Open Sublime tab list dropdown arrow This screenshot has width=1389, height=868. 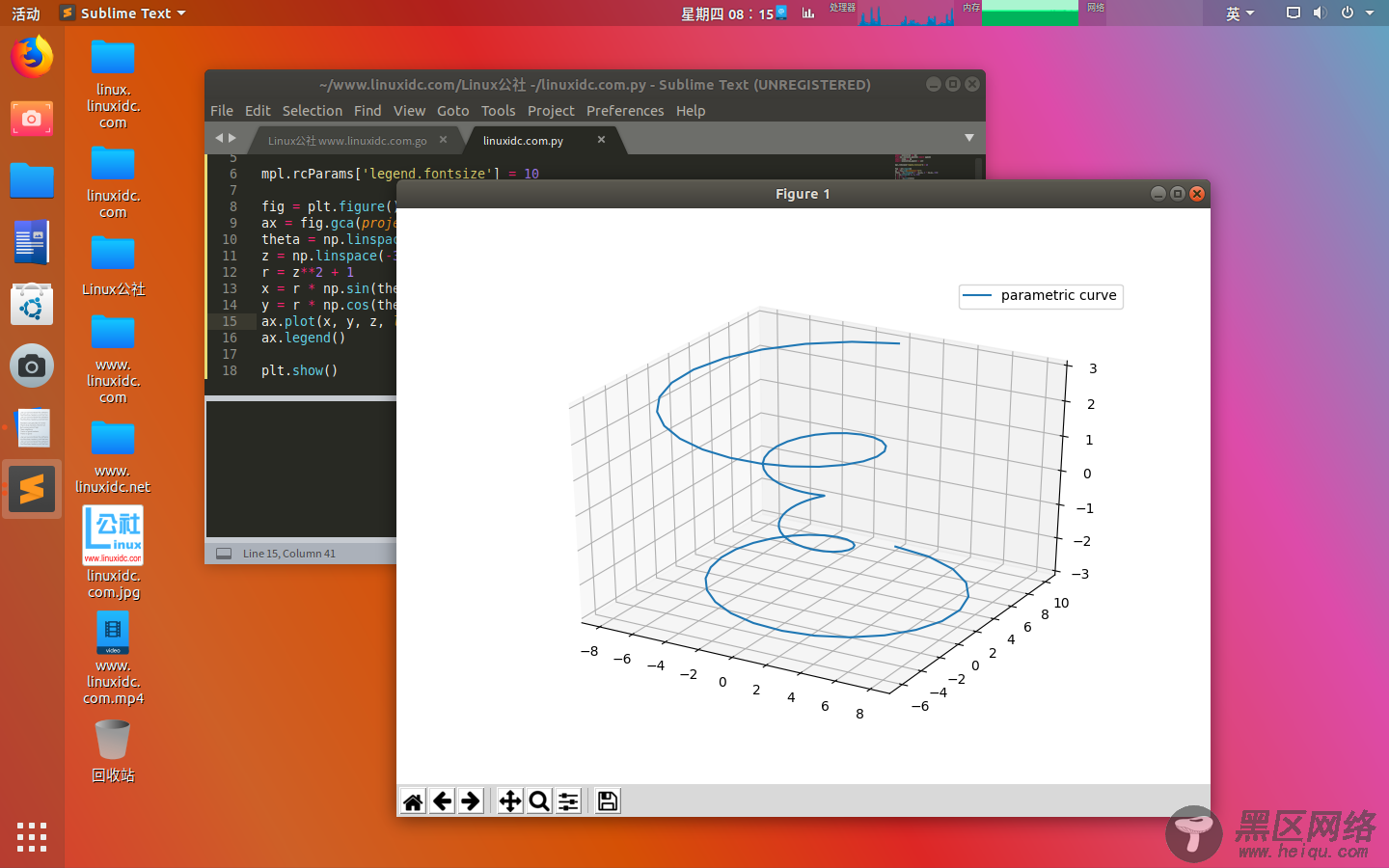(x=969, y=138)
